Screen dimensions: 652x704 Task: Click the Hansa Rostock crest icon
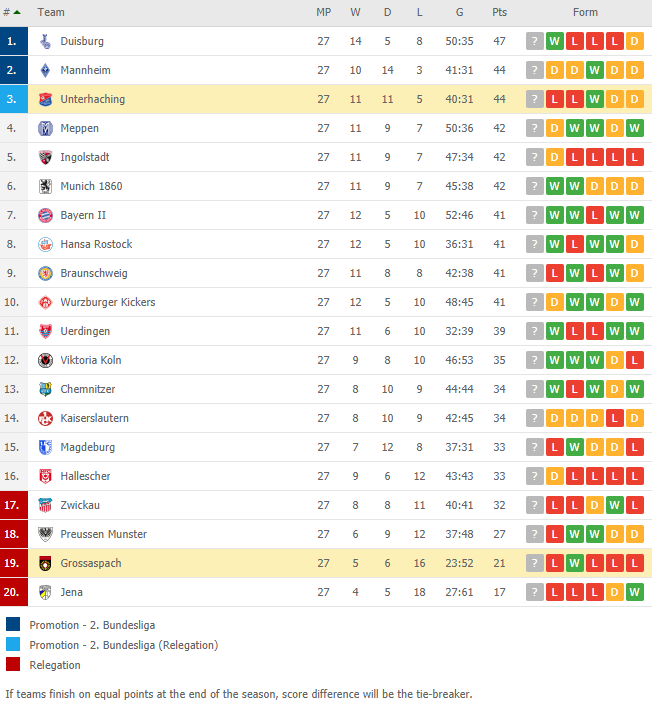pos(45,244)
